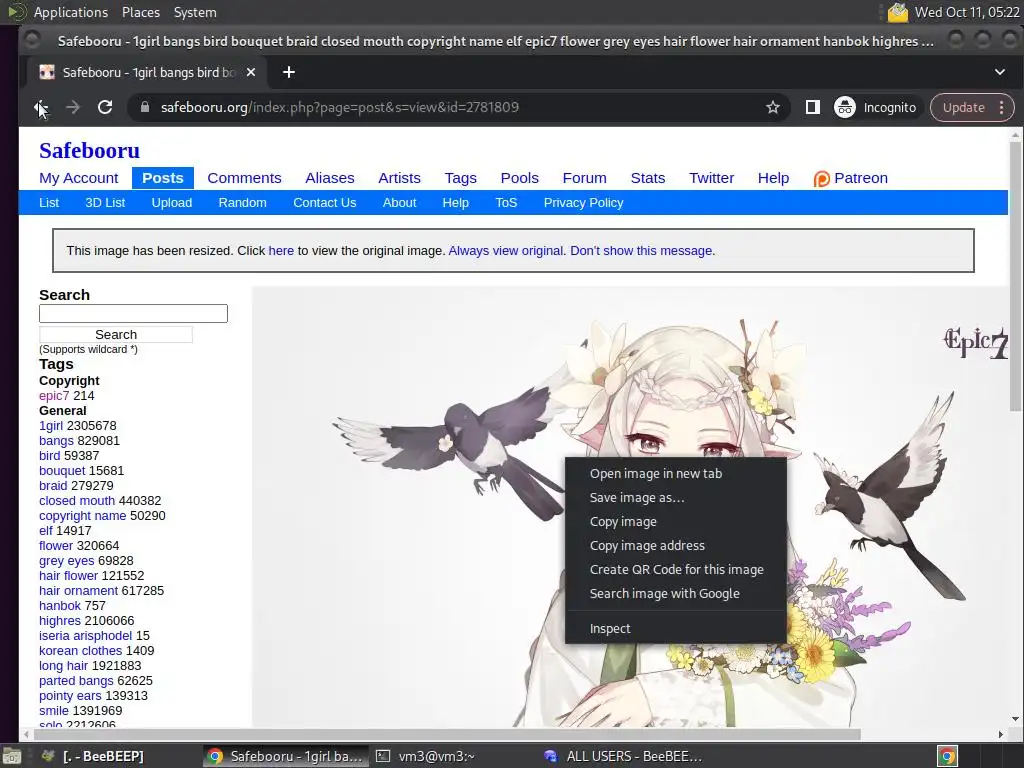The height and width of the screenshot is (768, 1024).
Task: Click the 3D List submenu link
Action: (105, 202)
